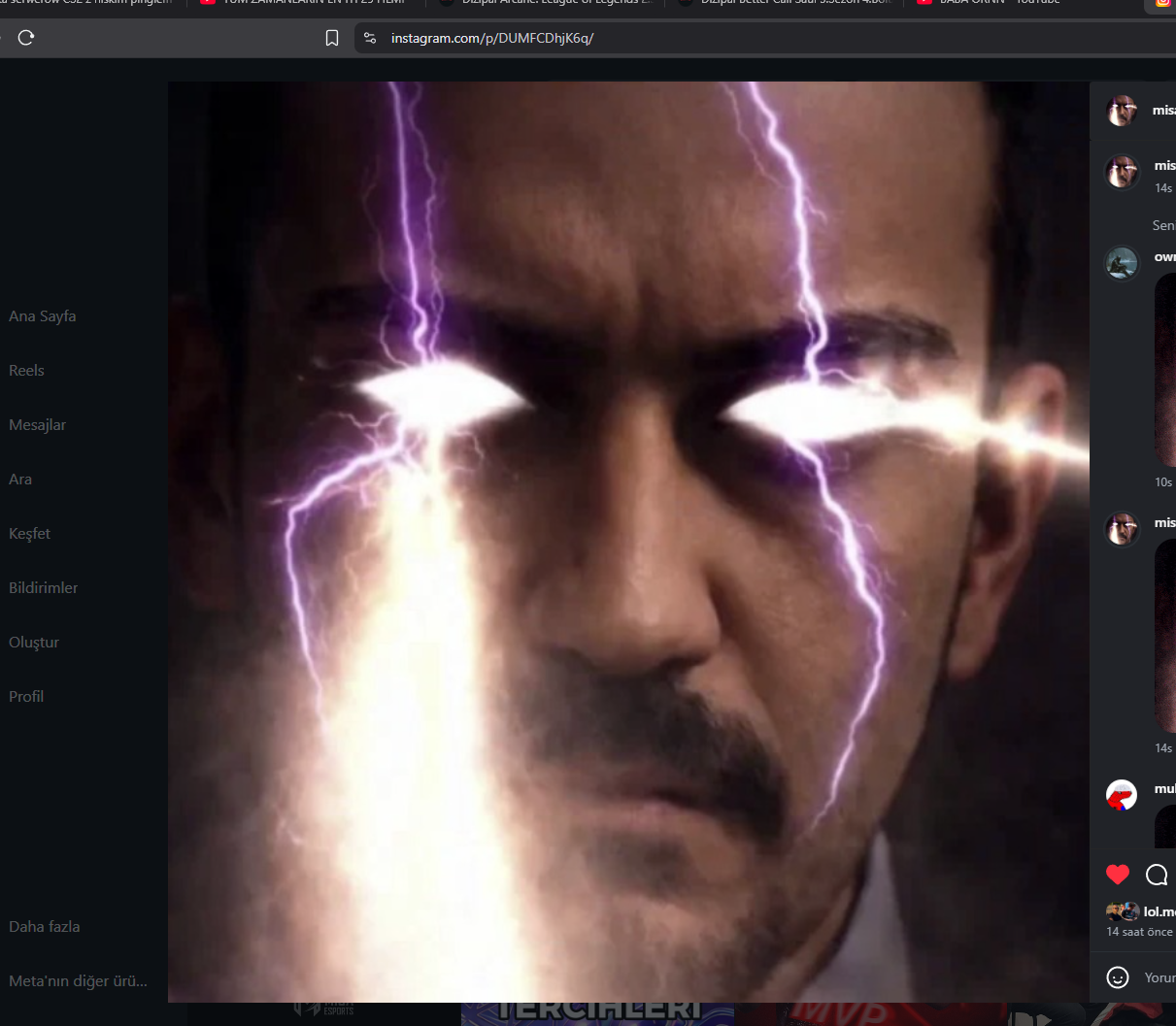Reload the current Instagram page
Viewport: 1176px width, 1026px height.
[26, 38]
